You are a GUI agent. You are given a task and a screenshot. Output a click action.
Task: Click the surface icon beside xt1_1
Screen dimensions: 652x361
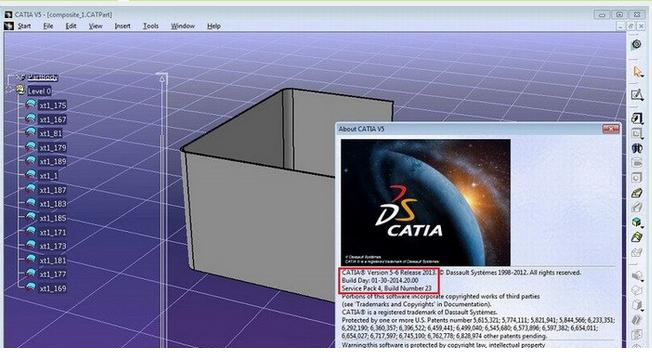click(31, 175)
